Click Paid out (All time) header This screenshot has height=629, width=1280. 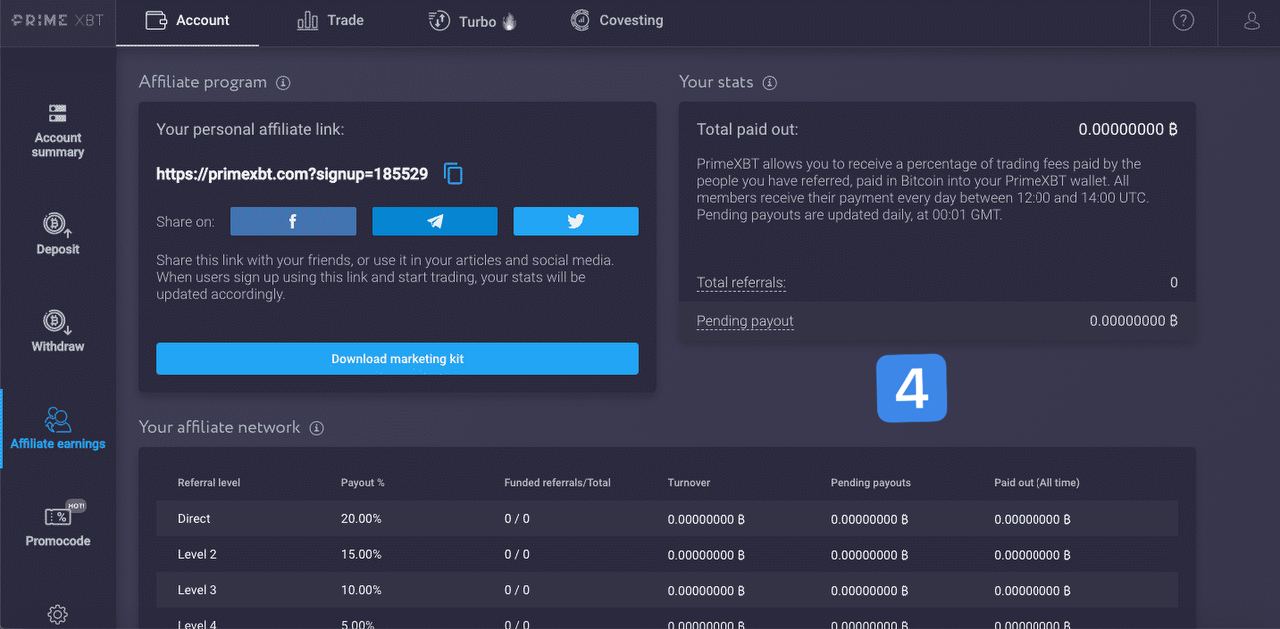point(1037,482)
